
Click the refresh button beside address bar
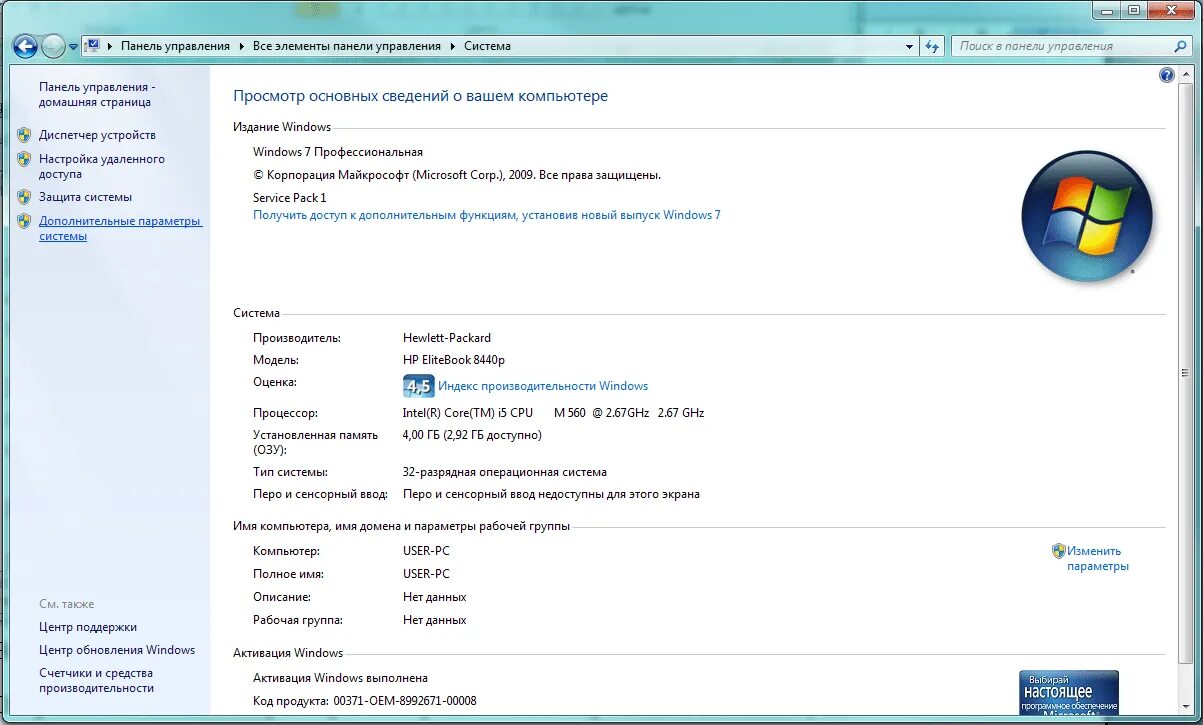pos(932,46)
